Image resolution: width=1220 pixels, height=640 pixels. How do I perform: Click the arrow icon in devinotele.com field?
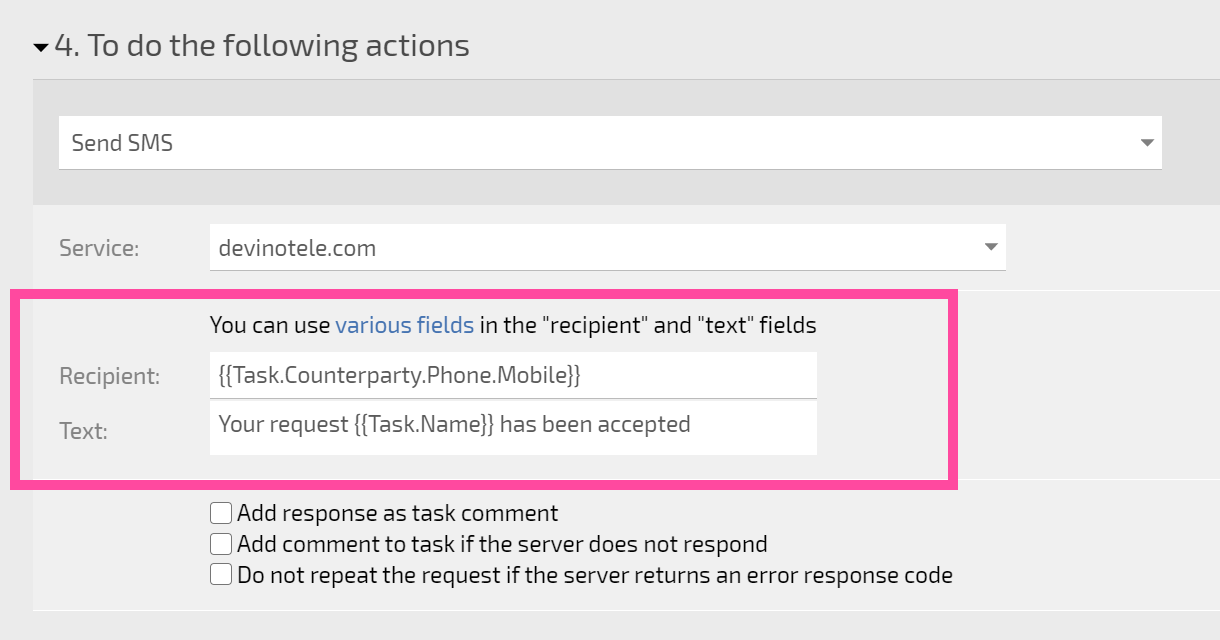[x=990, y=247]
